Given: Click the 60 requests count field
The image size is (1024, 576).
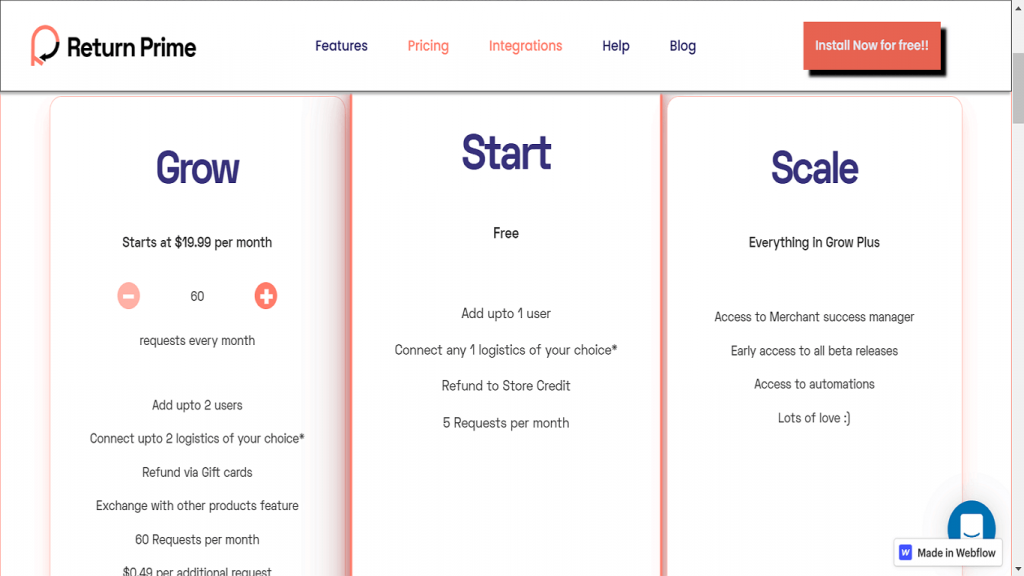Looking at the screenshot, I should (197, 295).
